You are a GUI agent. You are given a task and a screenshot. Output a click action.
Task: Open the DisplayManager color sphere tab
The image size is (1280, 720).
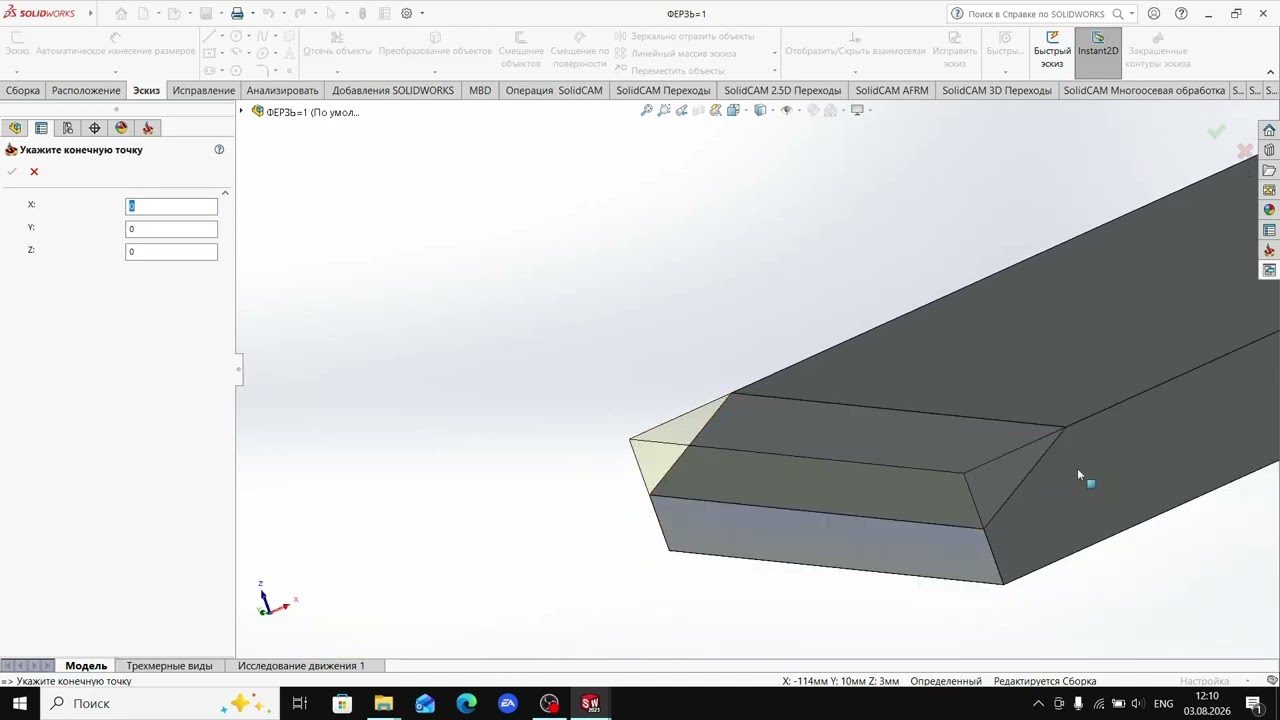[x=122, y=128]
